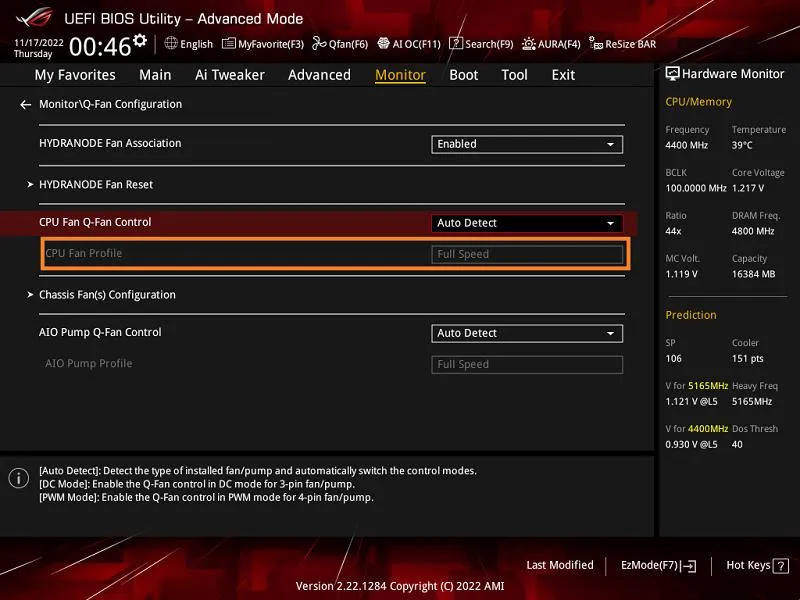
Task: Go back using the left arrow icon
Action: 26,105
